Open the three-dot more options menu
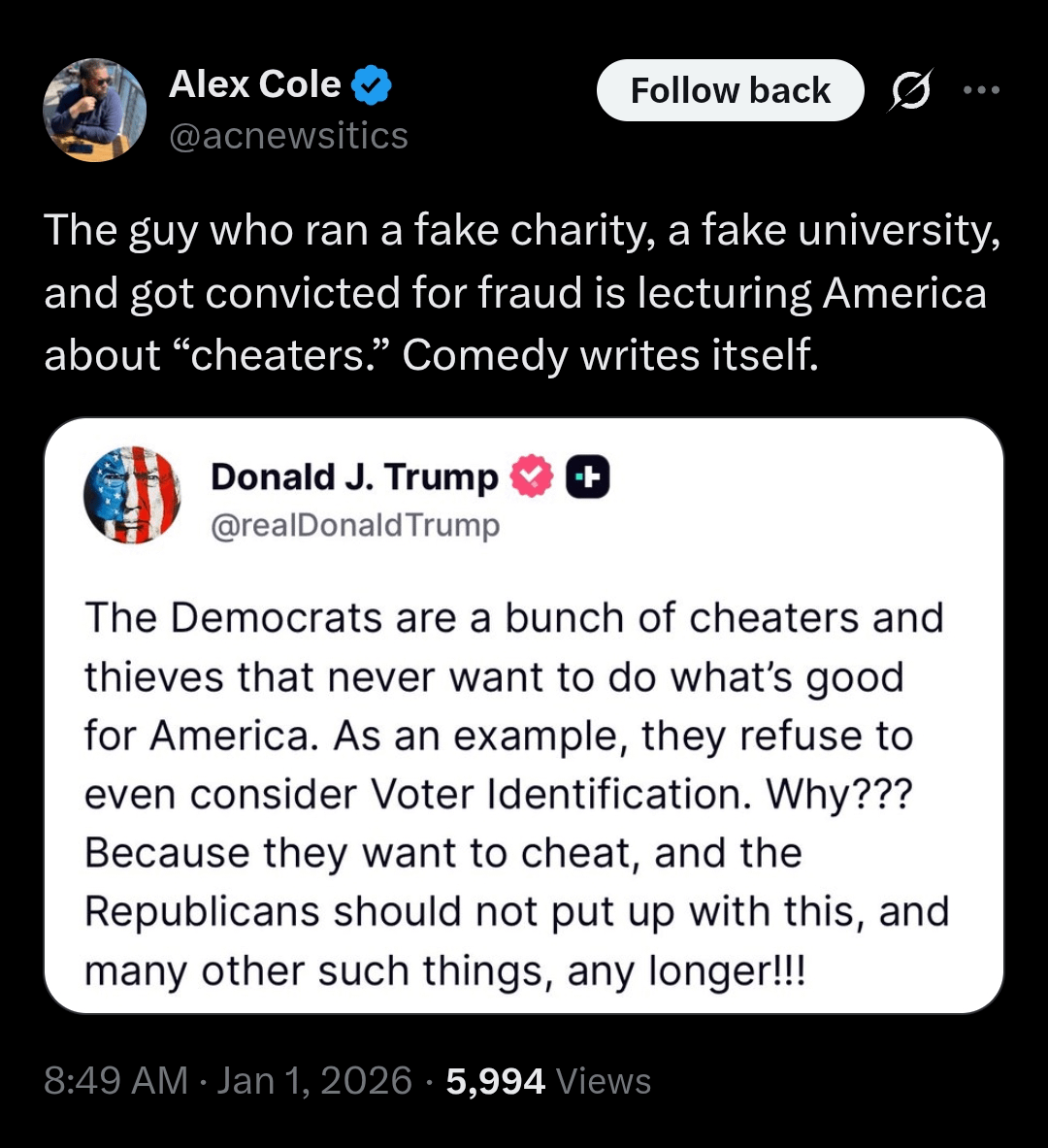Screen dimensions: 1048x1148 point(981,90)
